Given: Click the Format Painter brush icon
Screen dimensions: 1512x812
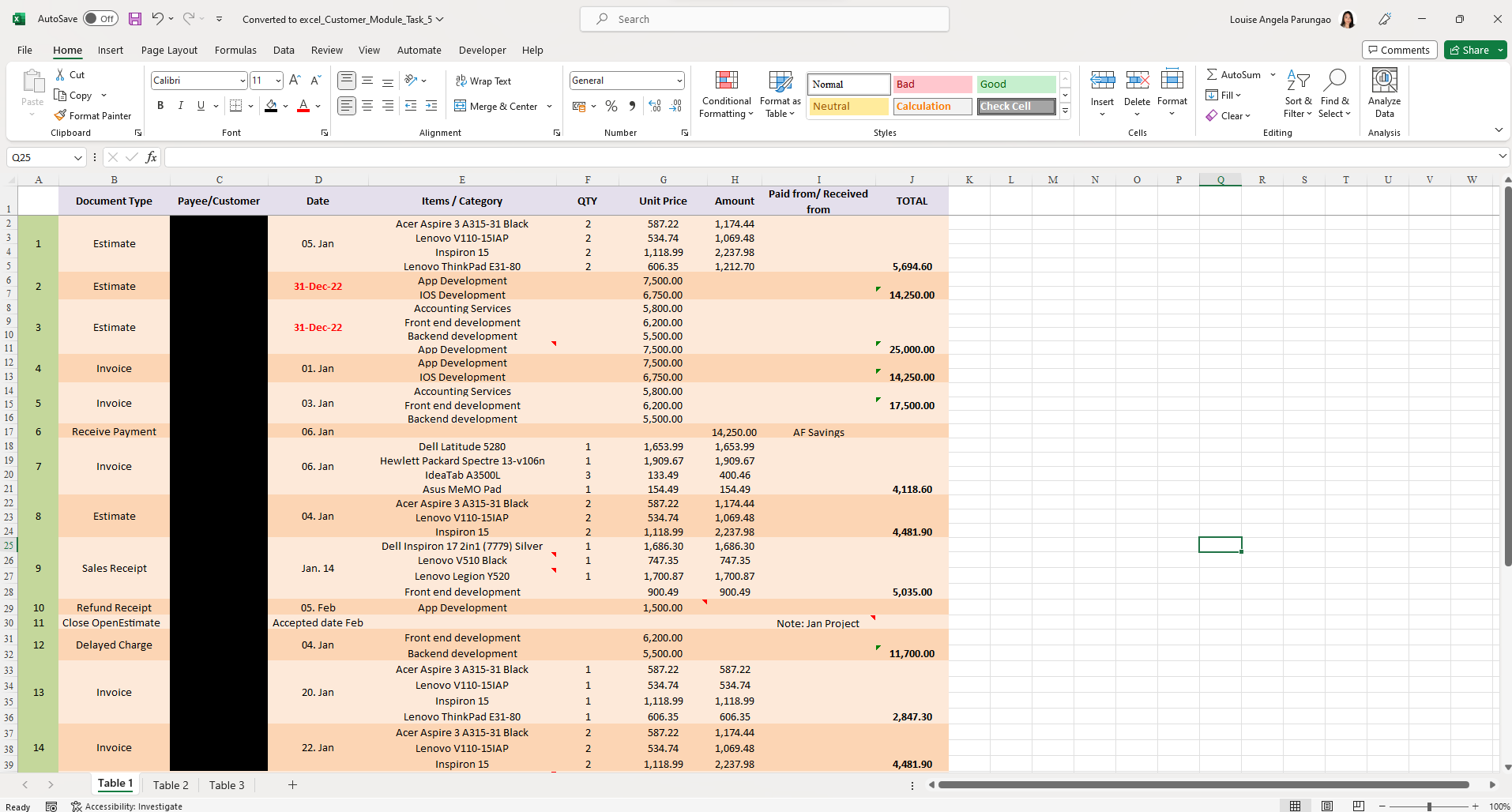Looking at the screenshot, I should (x=60, y=115).
